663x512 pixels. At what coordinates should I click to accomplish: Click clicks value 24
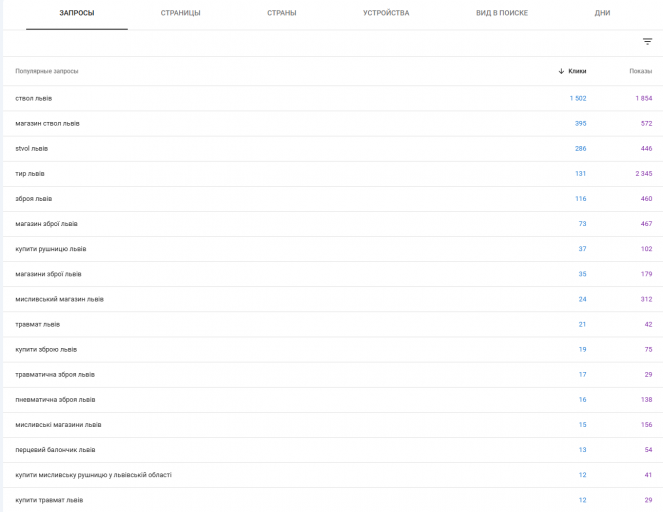click(582, 299)
